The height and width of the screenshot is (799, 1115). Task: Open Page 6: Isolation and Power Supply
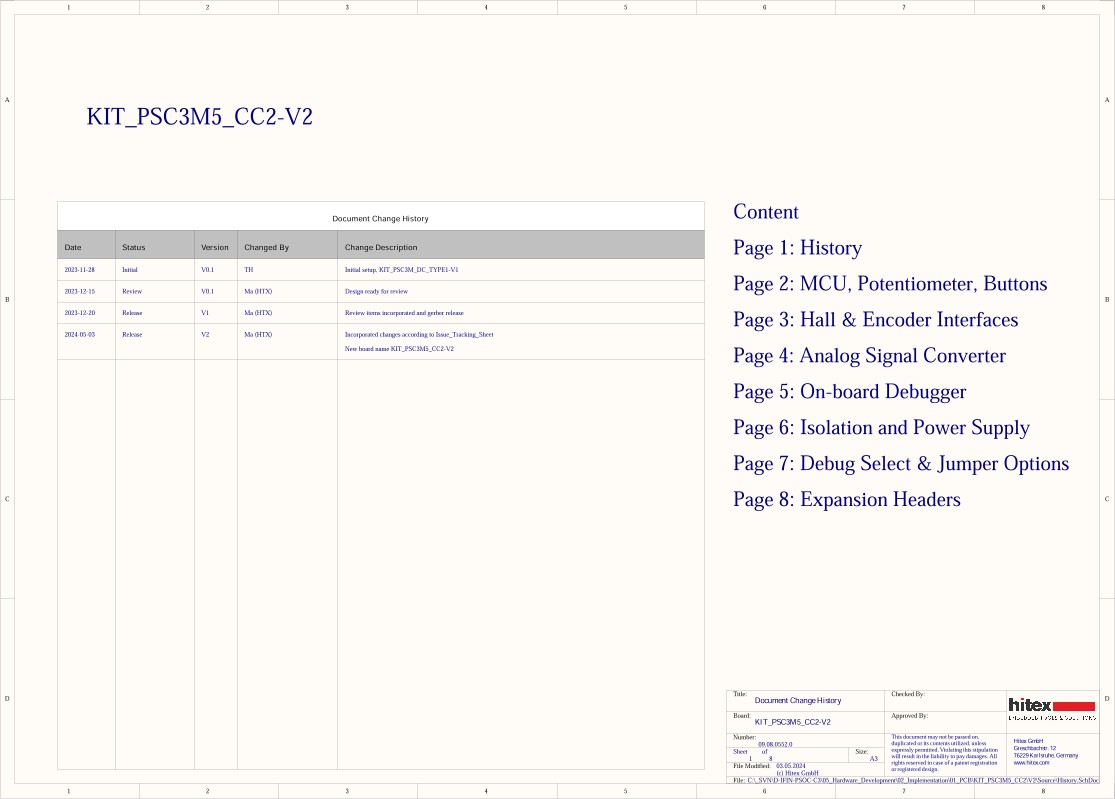[881, 428]
